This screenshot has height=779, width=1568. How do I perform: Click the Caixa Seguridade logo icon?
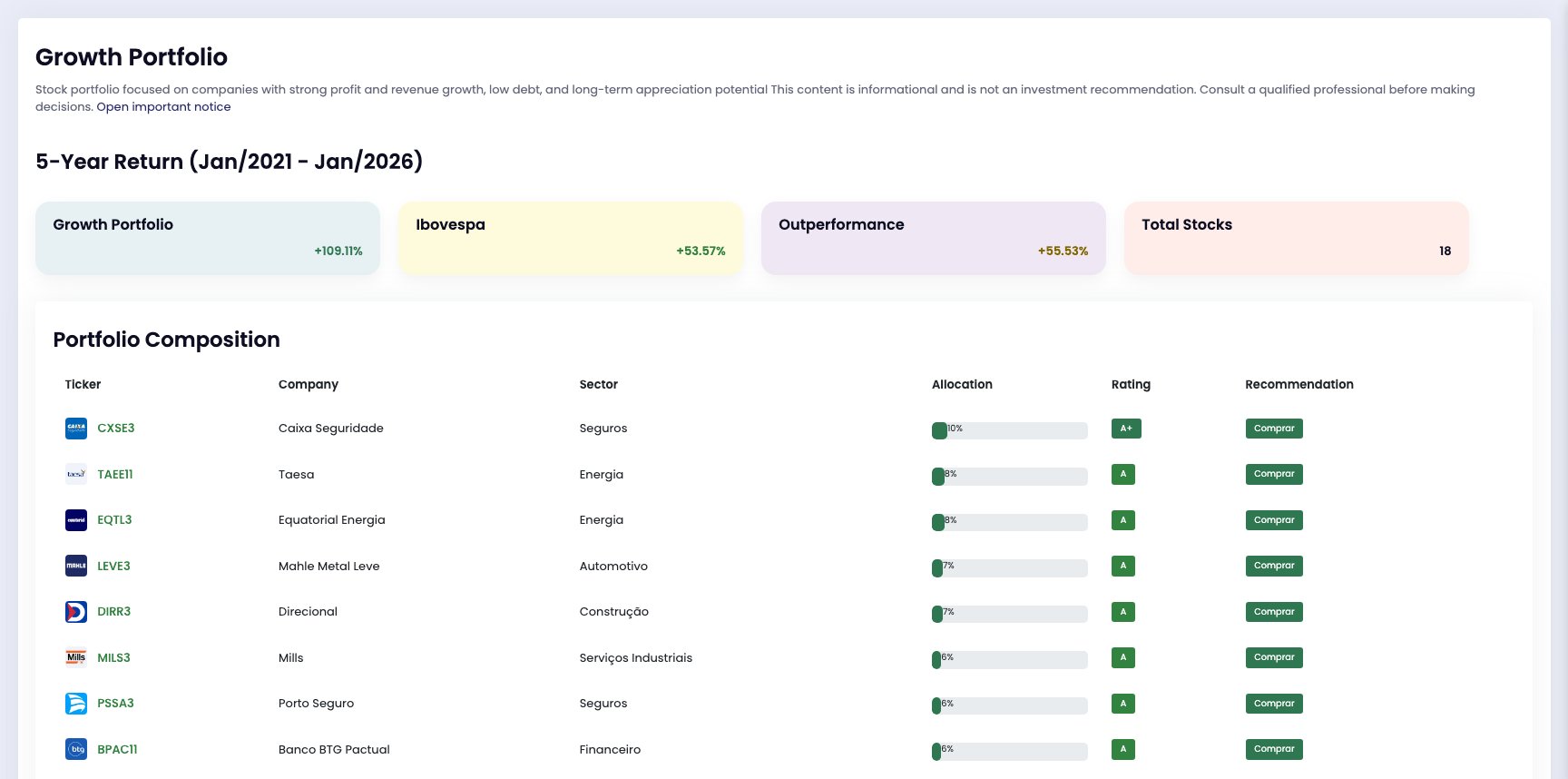(76, 429)
